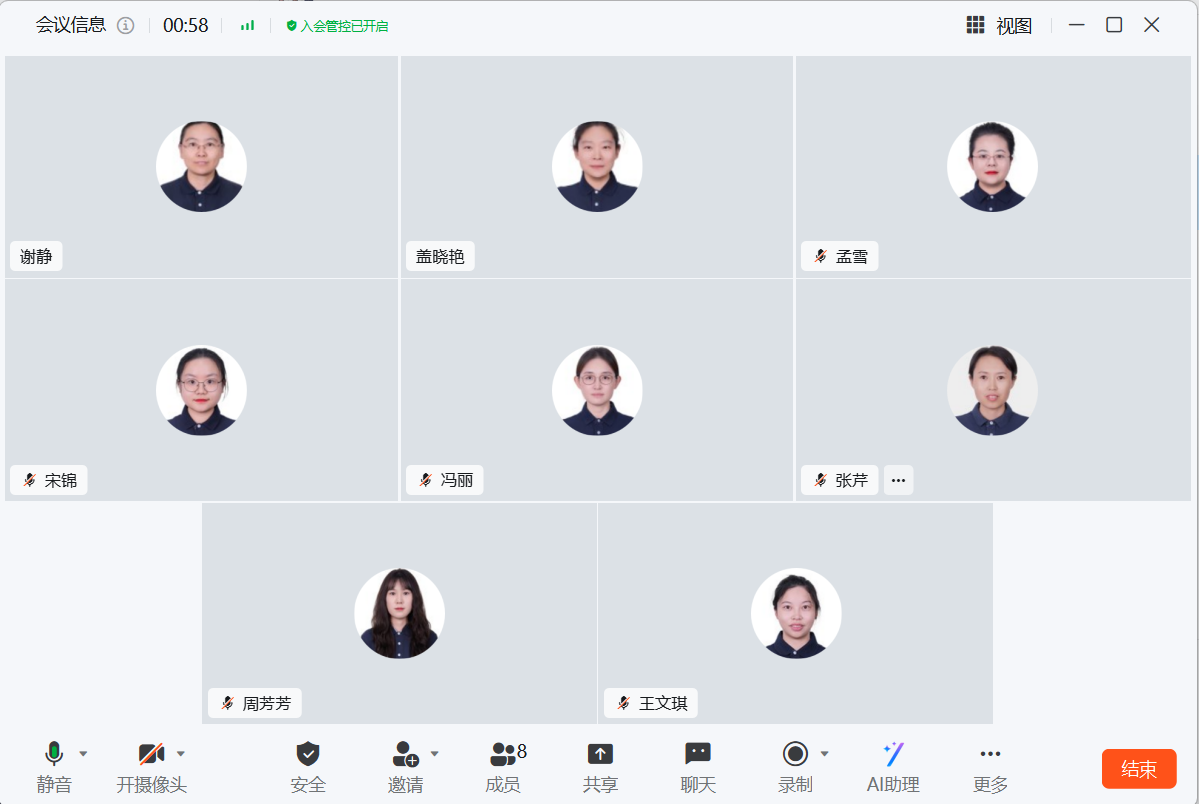Open the Security (安全) shield icon
The height and width of the screenshot is (804, 1199).
click(308, 754)
